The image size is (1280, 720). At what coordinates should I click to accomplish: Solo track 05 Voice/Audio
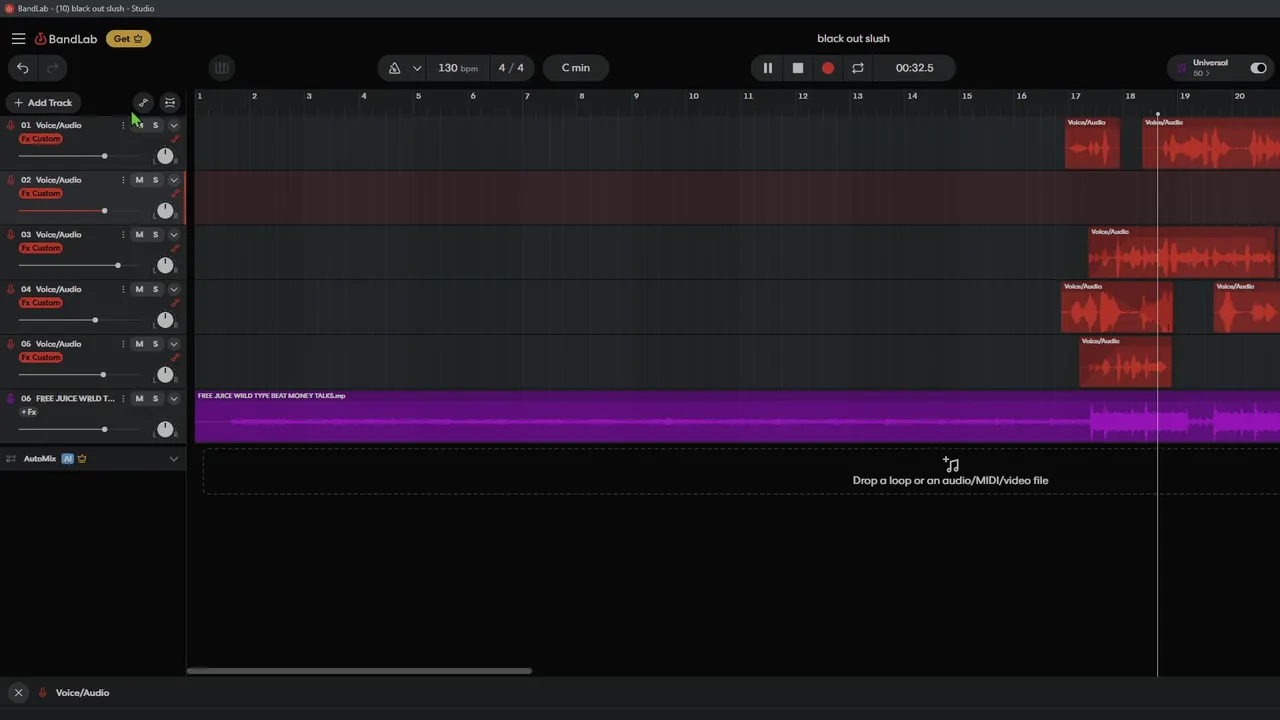tap(155, 343)
